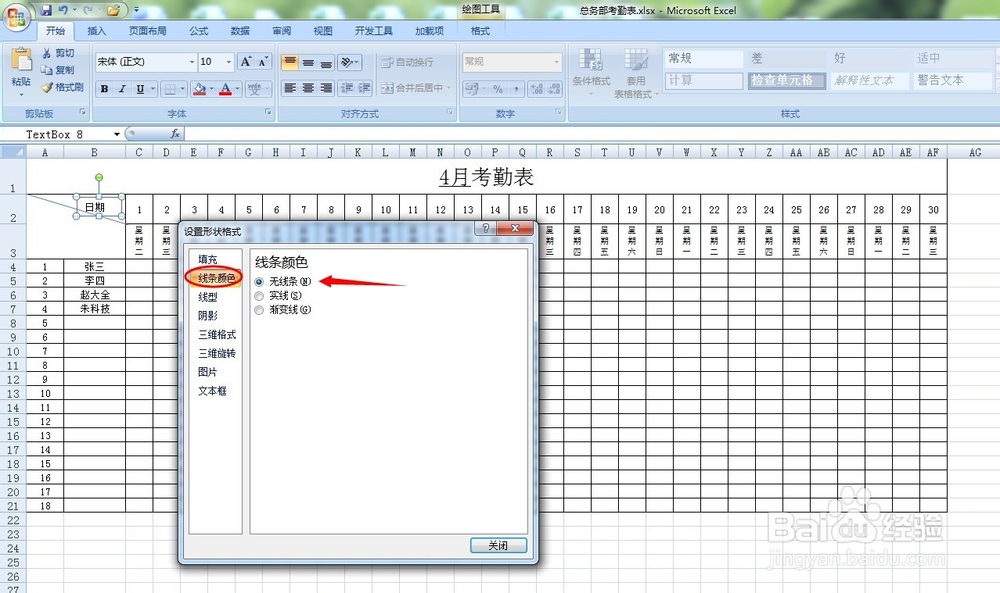This screenshot has height=593, width=1000.
Task: Click the font color A icon
Action: click(x=225, y=89)
